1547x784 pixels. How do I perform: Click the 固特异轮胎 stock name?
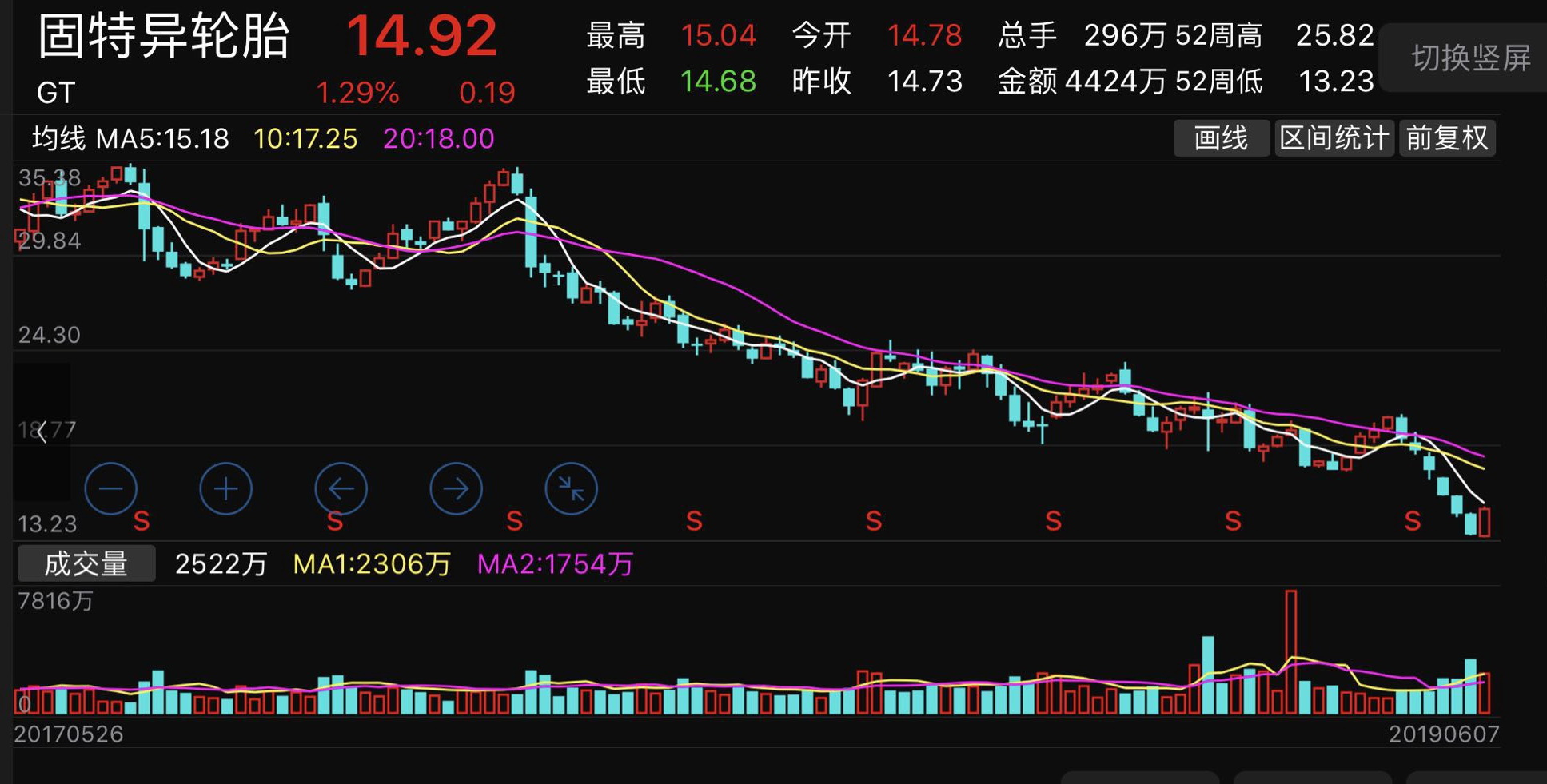[x=163, y=36]
